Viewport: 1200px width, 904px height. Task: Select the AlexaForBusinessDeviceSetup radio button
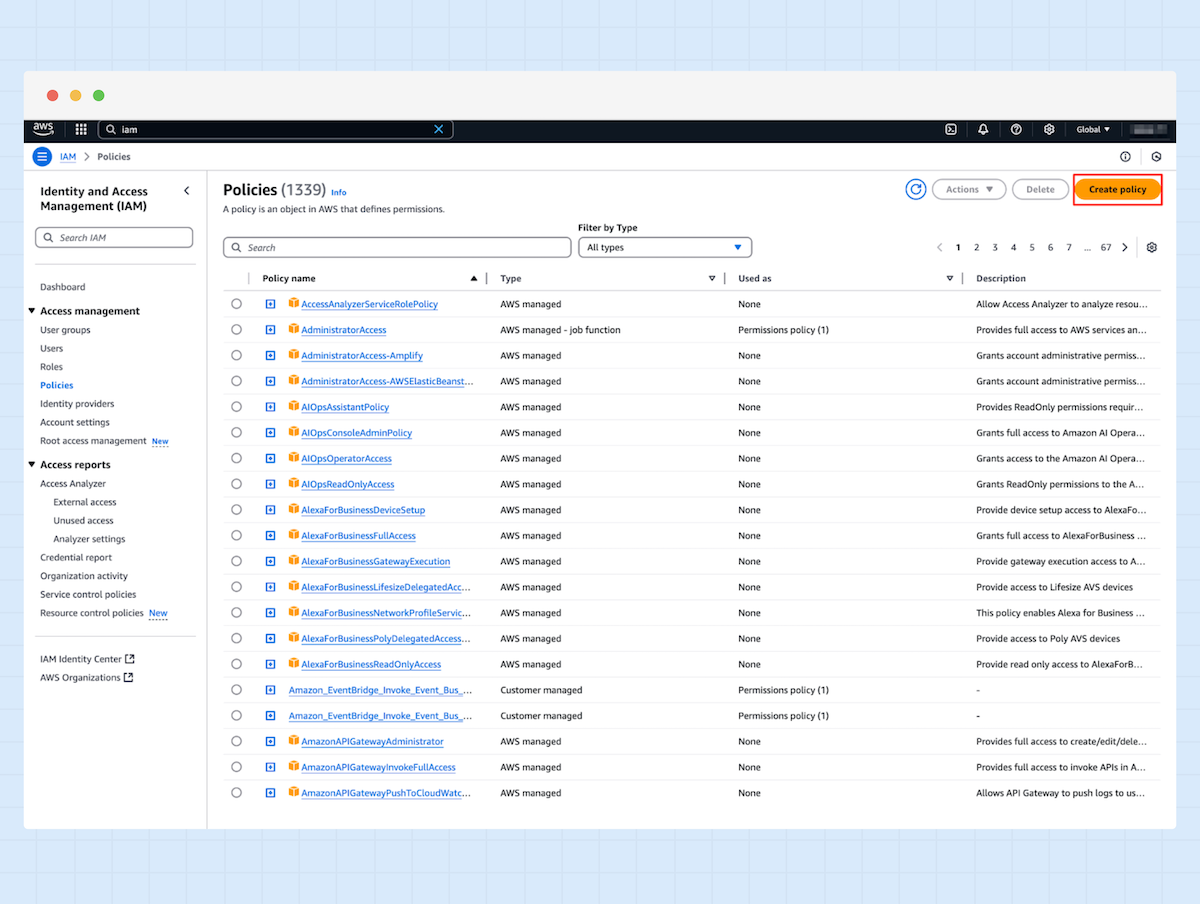point(236,509)
